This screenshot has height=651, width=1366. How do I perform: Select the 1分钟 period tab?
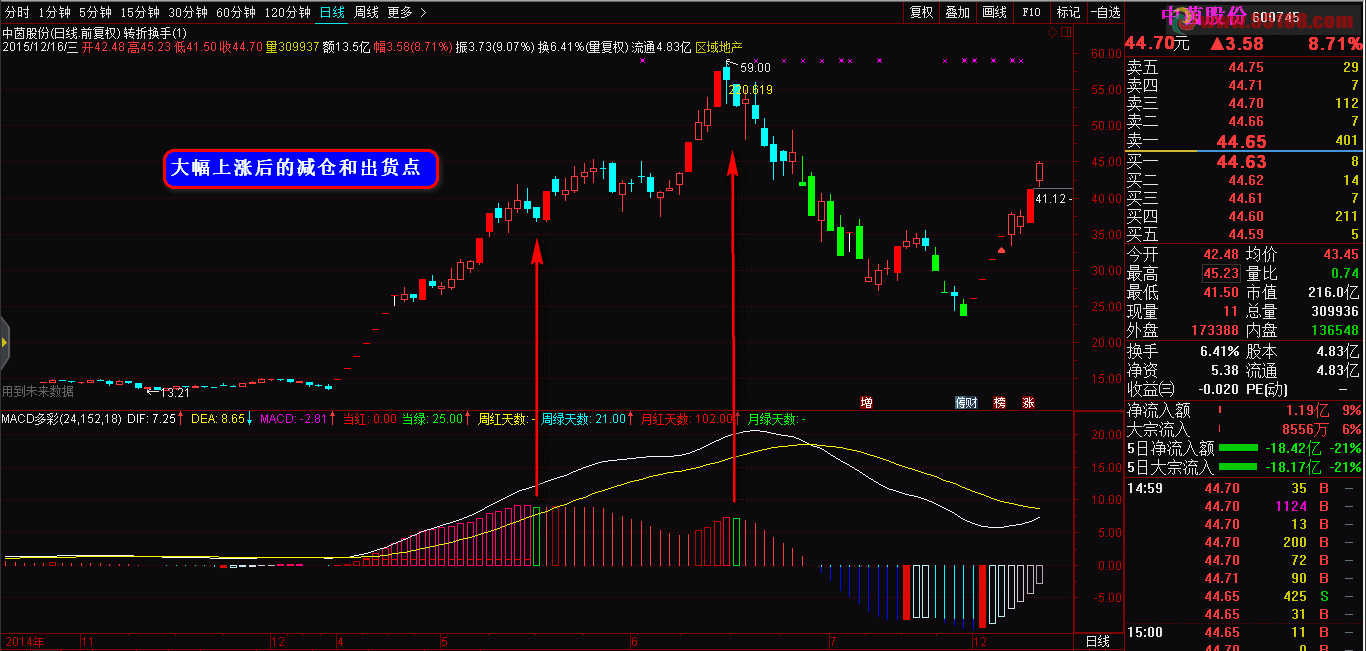(54, 12)
